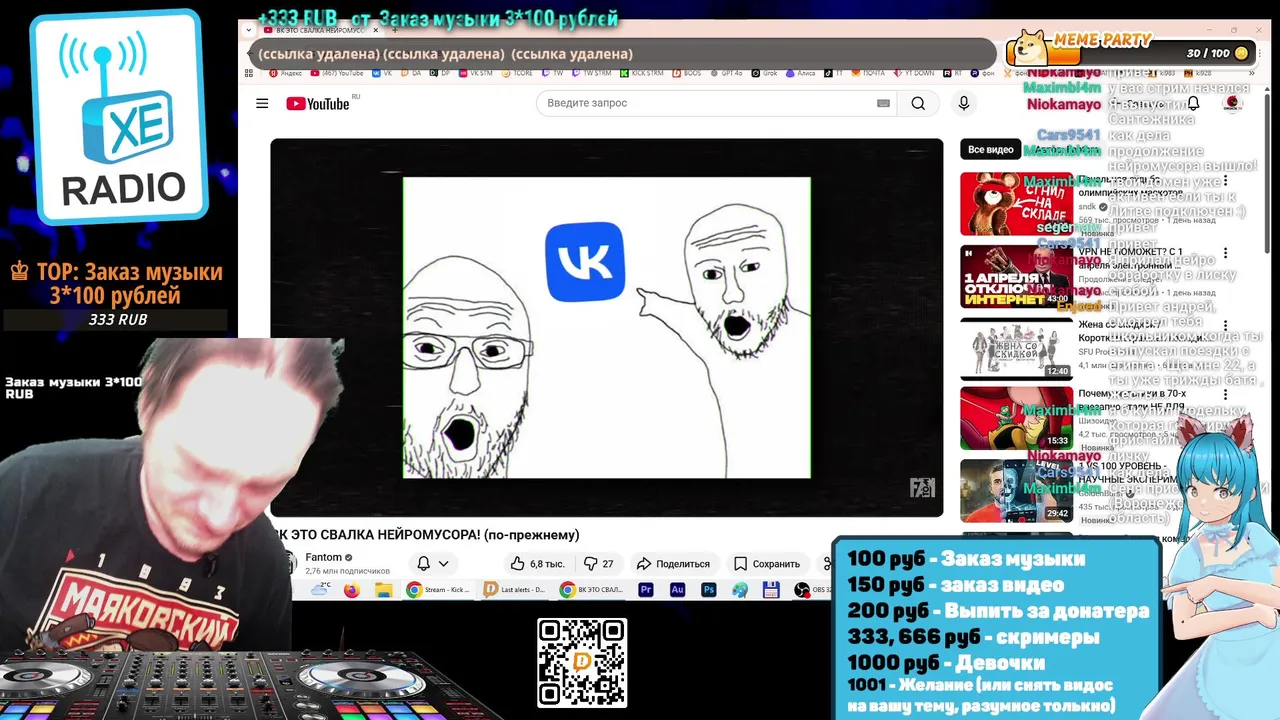This screenshot has height=720, width=1280.
Task: Open the '1 АПРЕЛЯ ОТКЛЮЧАТ ИНТЕРНЕТ' video thumbnail
Action: click(1016, 277)
